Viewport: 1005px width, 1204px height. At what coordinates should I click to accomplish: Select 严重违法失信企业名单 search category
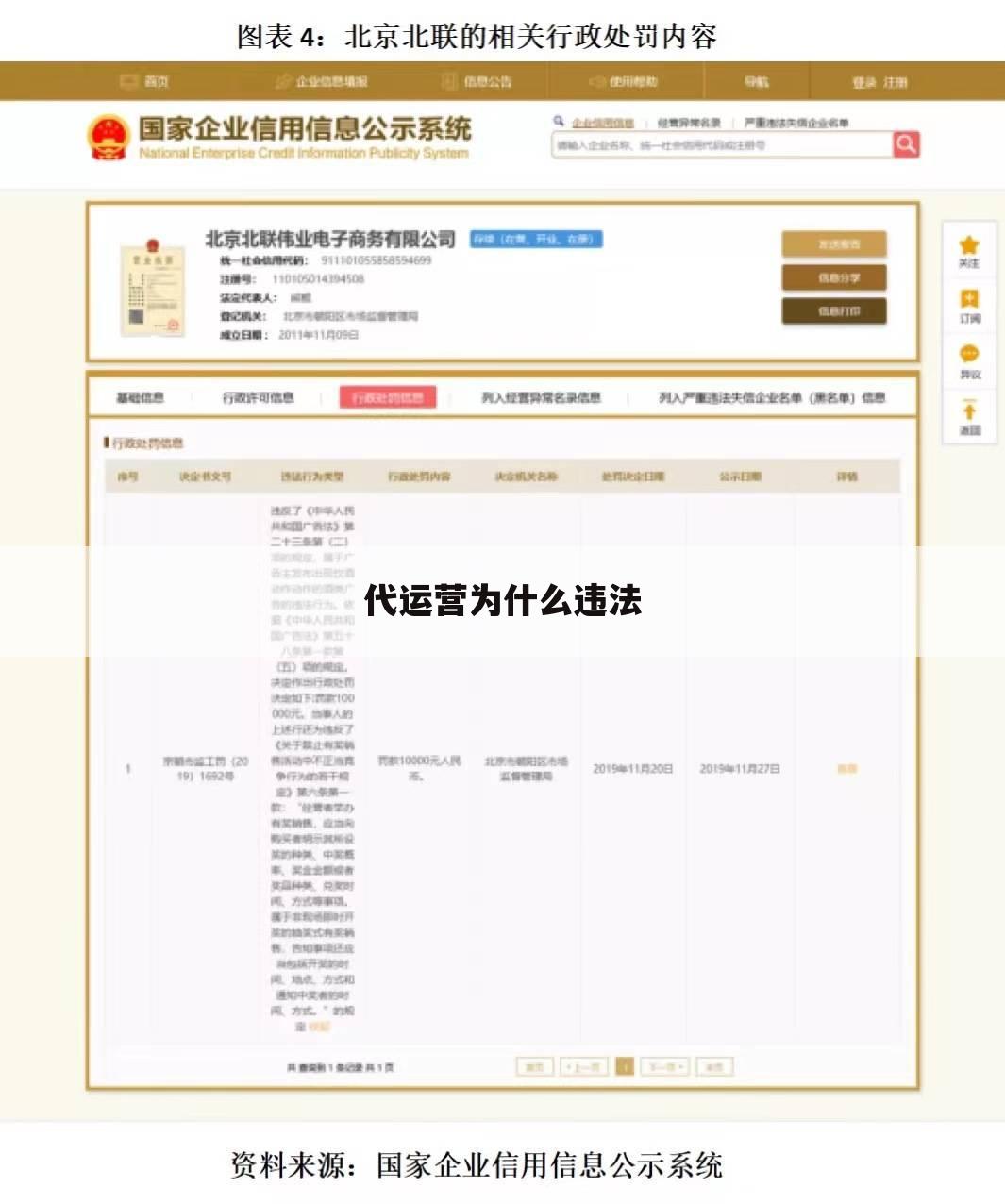tap(796, 123)
